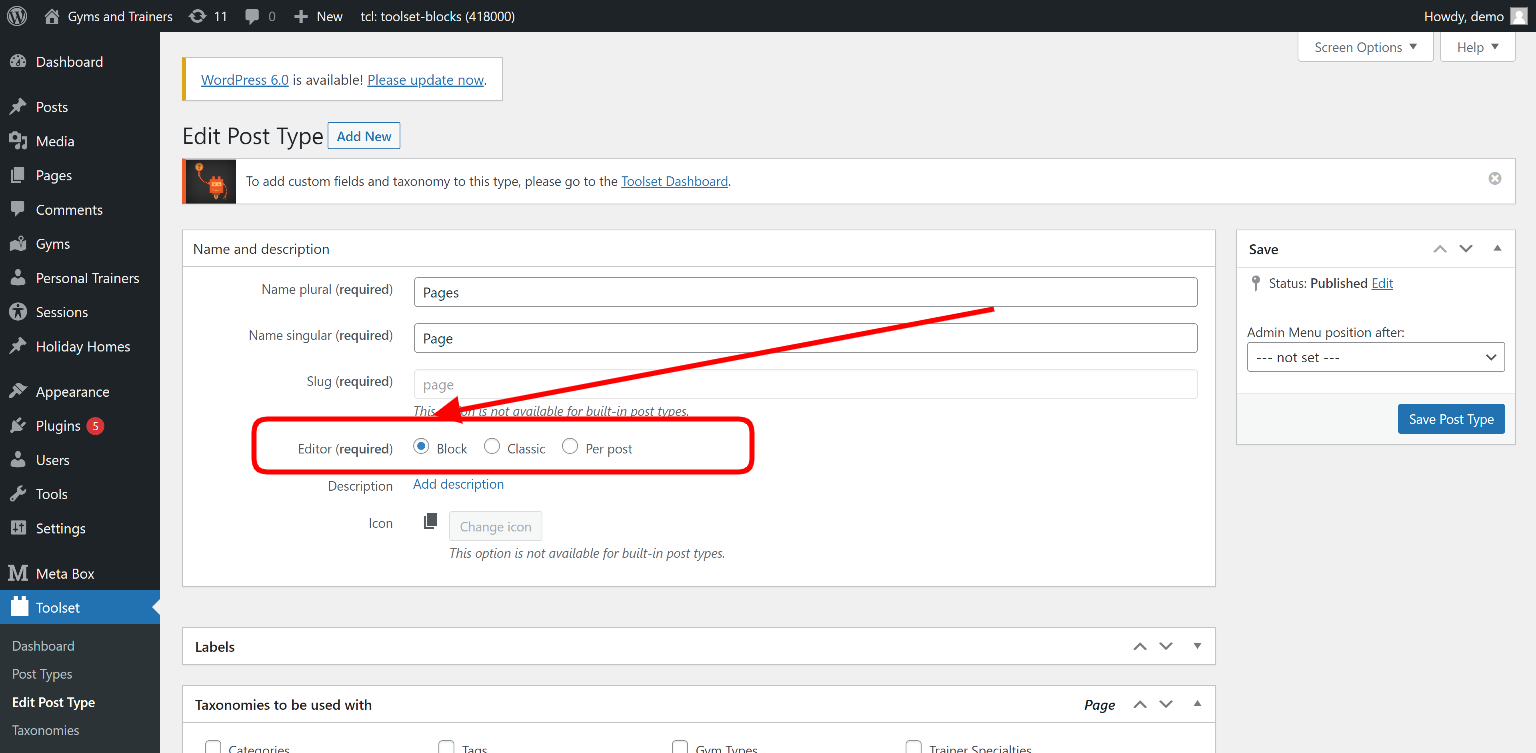
Task: Click the Users icon in sidebar
Action: [18, 460]
